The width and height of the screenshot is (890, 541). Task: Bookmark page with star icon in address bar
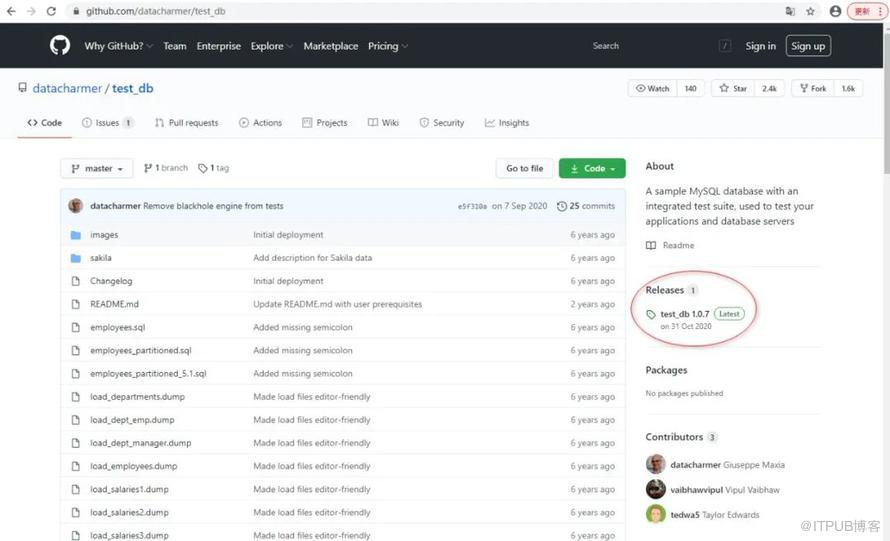point(811,11)
